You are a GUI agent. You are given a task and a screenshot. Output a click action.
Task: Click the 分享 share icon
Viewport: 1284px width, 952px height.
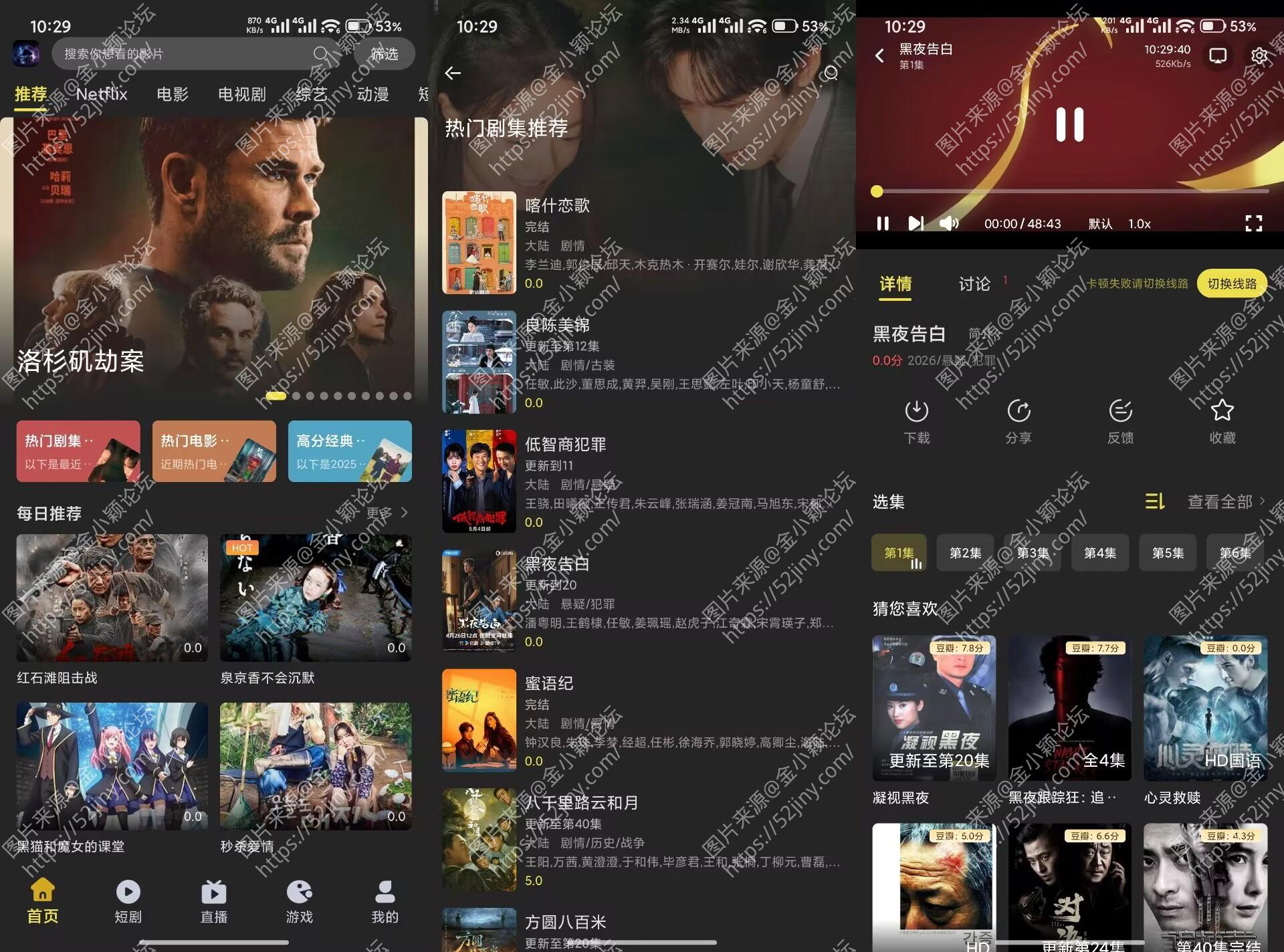pyautogui.click(x=1019, y=410)
